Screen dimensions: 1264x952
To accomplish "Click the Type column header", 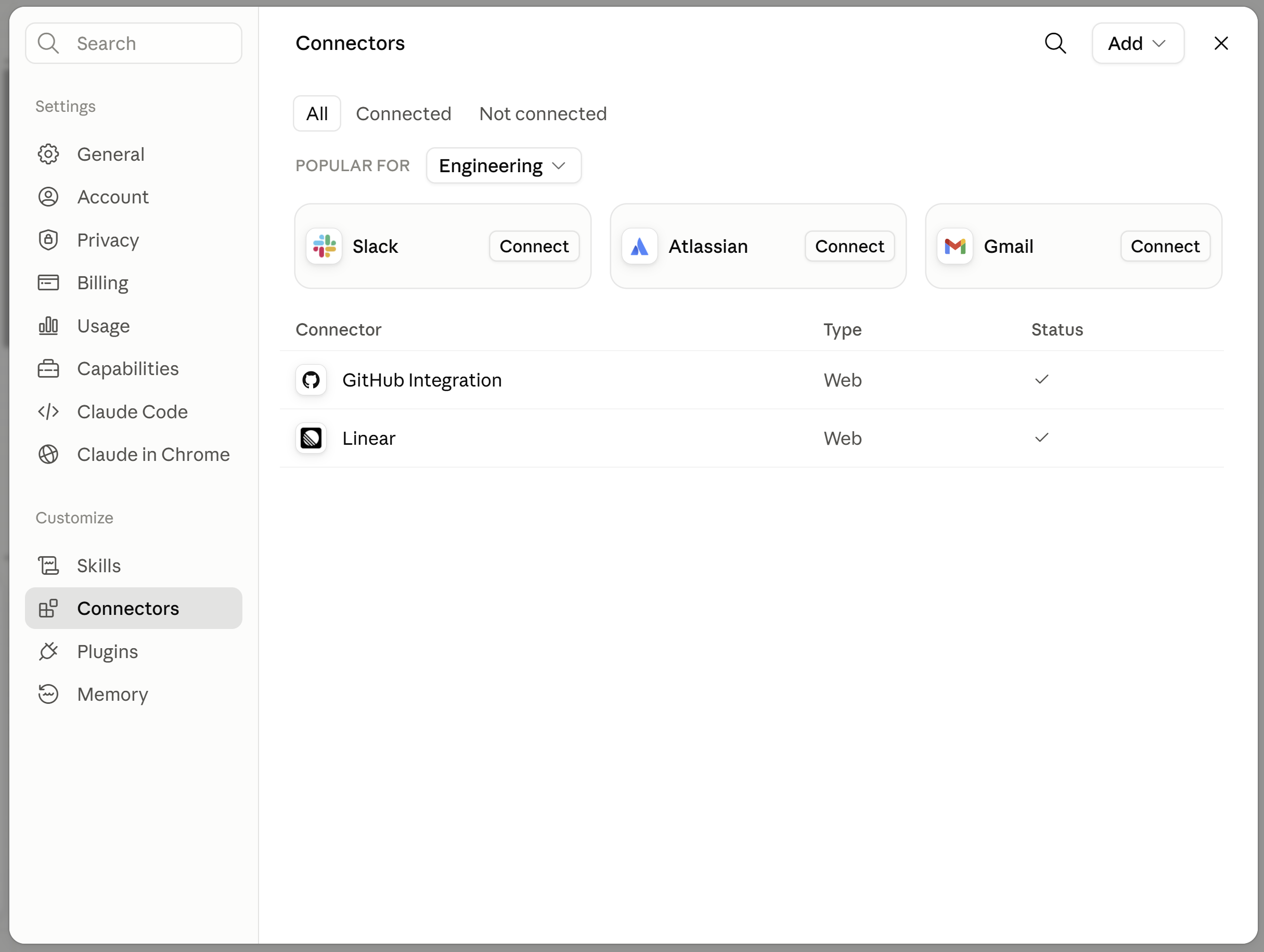I will point(842,330).
